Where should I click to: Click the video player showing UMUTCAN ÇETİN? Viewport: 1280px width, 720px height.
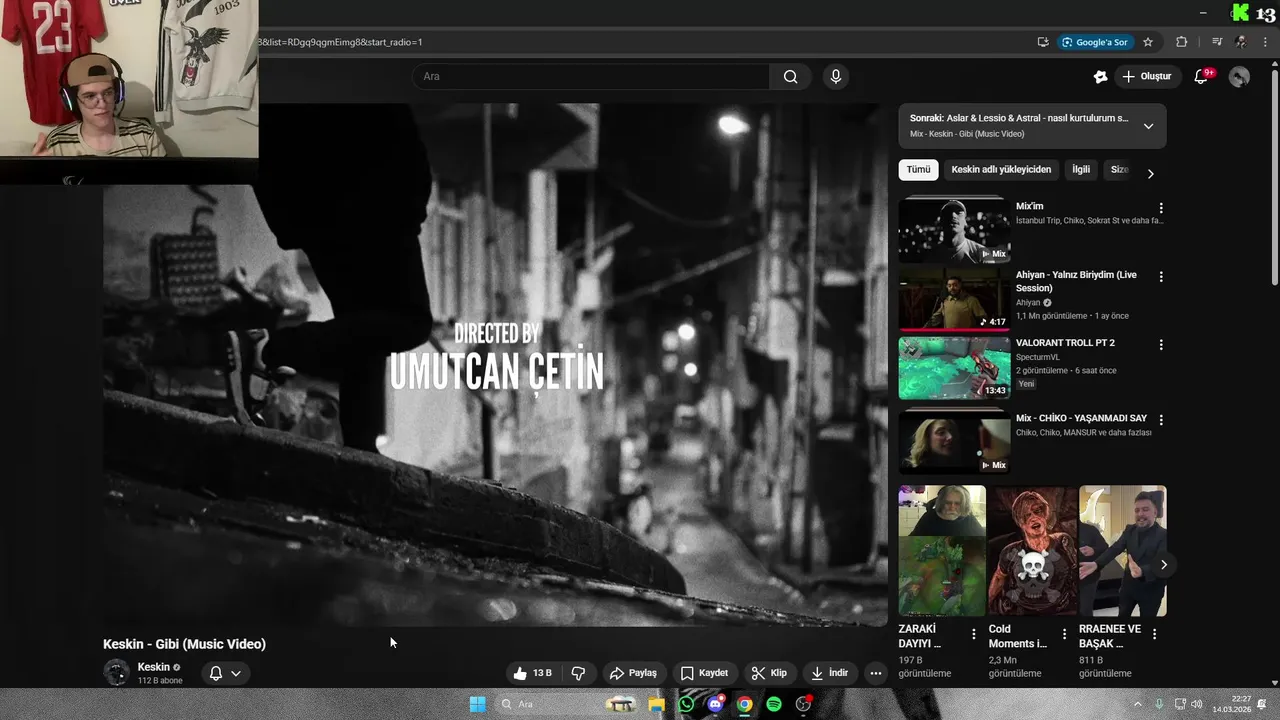click(495, 365)
